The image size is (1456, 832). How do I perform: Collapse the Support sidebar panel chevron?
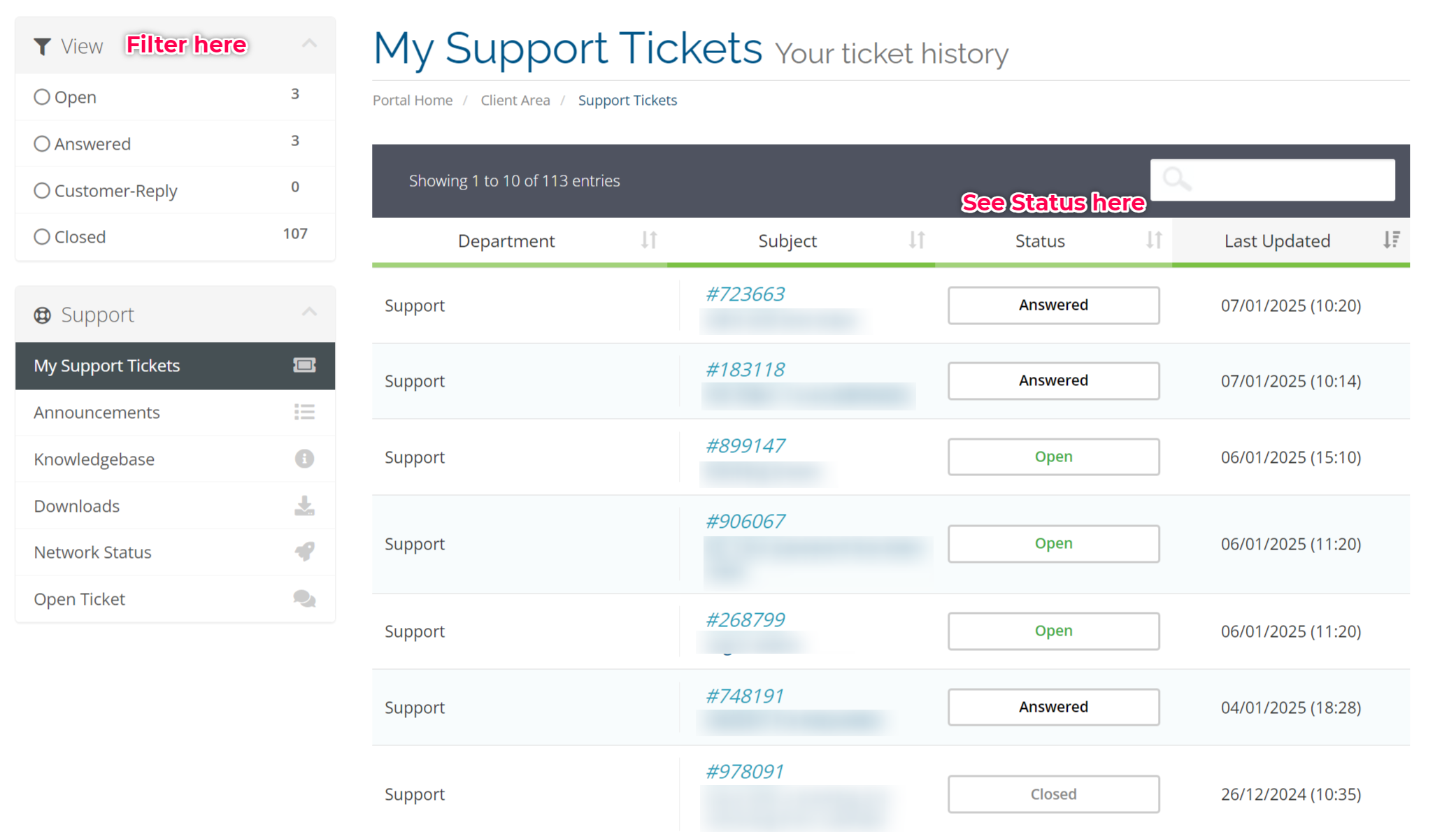(x=309, y=312)
